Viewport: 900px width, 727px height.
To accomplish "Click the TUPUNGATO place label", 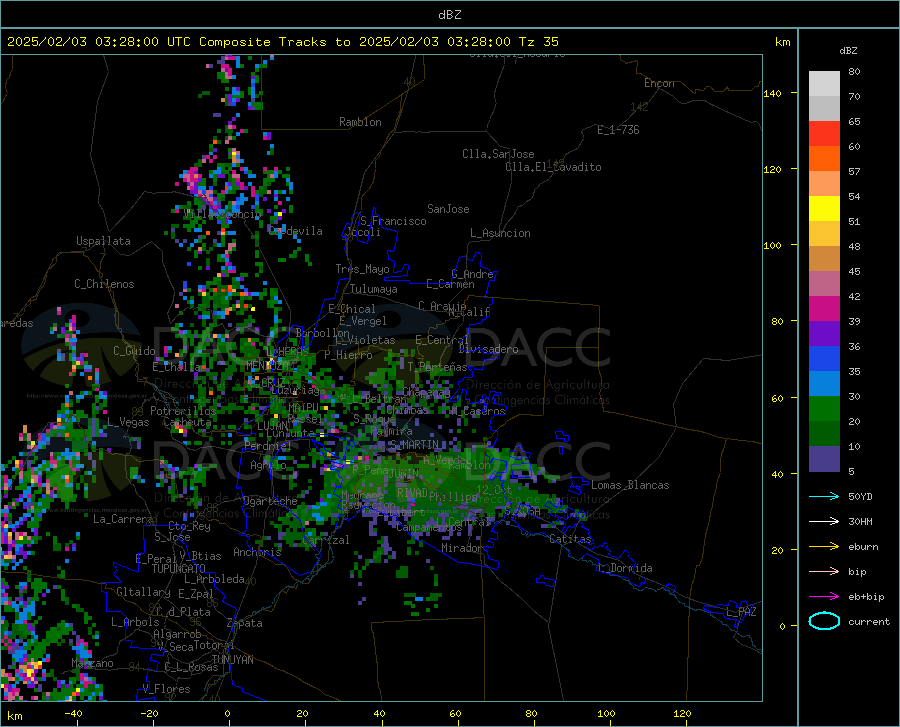I will point(179,569).
